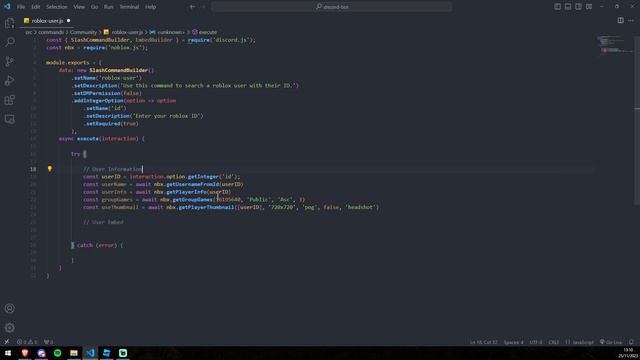640x360 pixels.
Task: Open File Explorer from taskbar
Action: pyautogui.click(x=74, y=353)
